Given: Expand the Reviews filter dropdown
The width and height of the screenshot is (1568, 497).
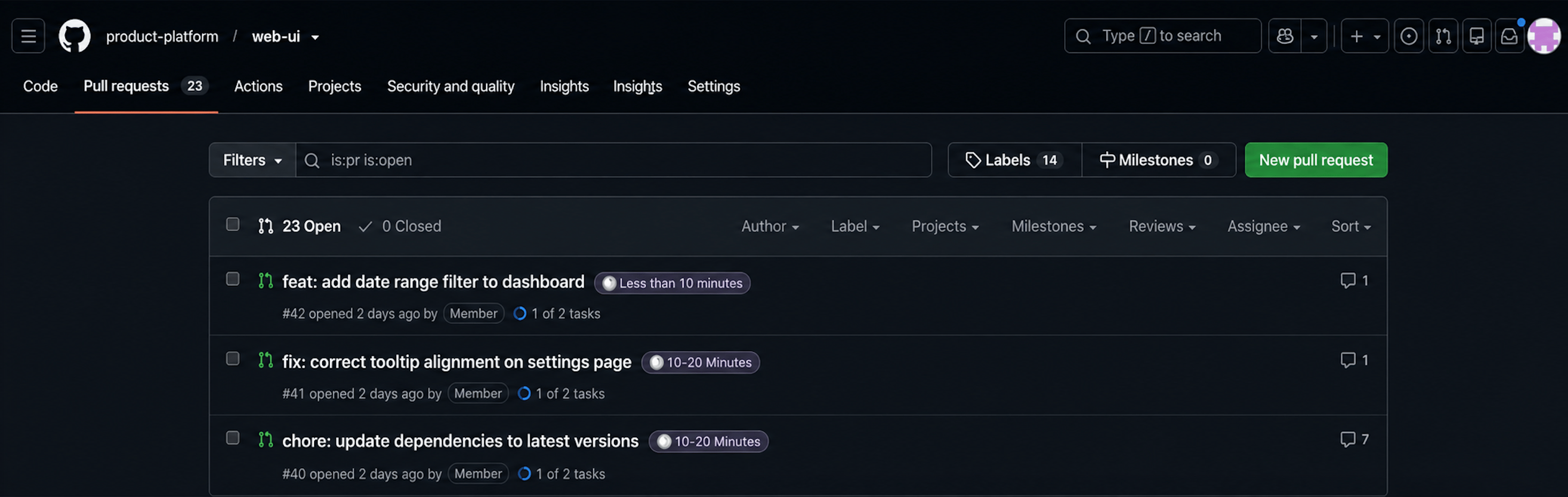Looking at the screenshot, I should pyautogui.click(x=1161, y=226).
